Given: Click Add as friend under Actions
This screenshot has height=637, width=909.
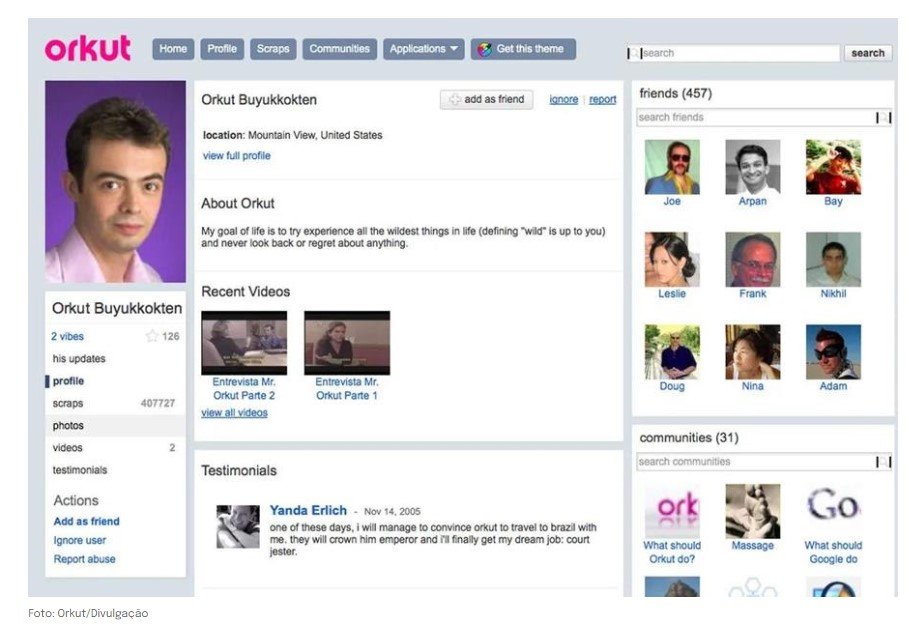Looking at the screenshot, I should pyautogui.click(x=86, y=522).
